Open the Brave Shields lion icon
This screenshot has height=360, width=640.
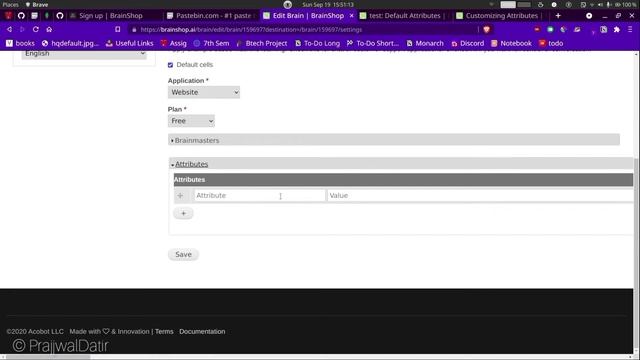click(486, 29)
